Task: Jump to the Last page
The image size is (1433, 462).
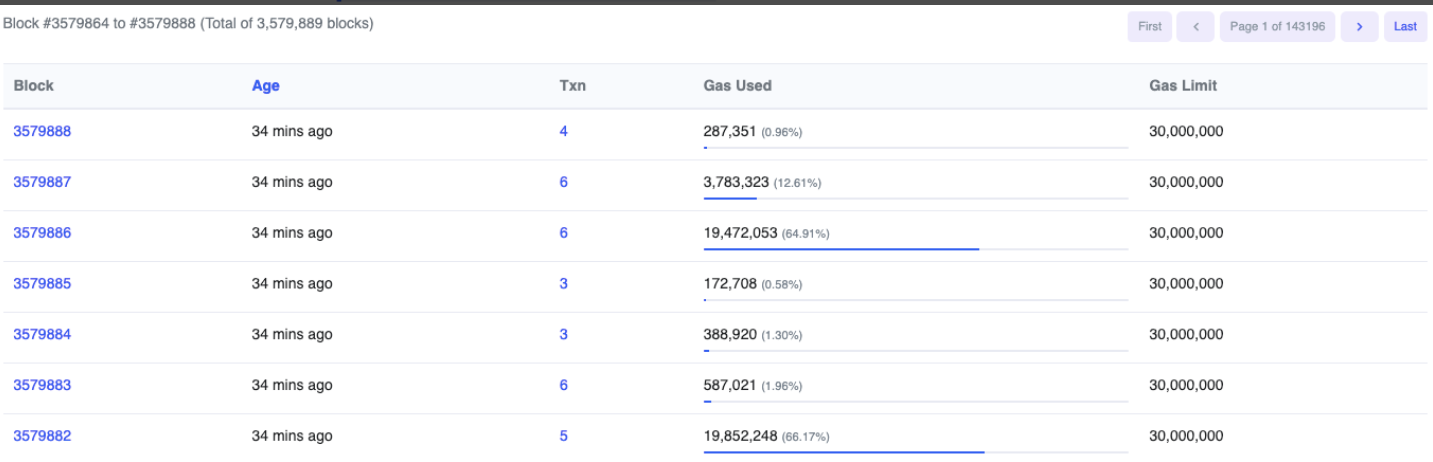Action: (x=1405, y=27)
